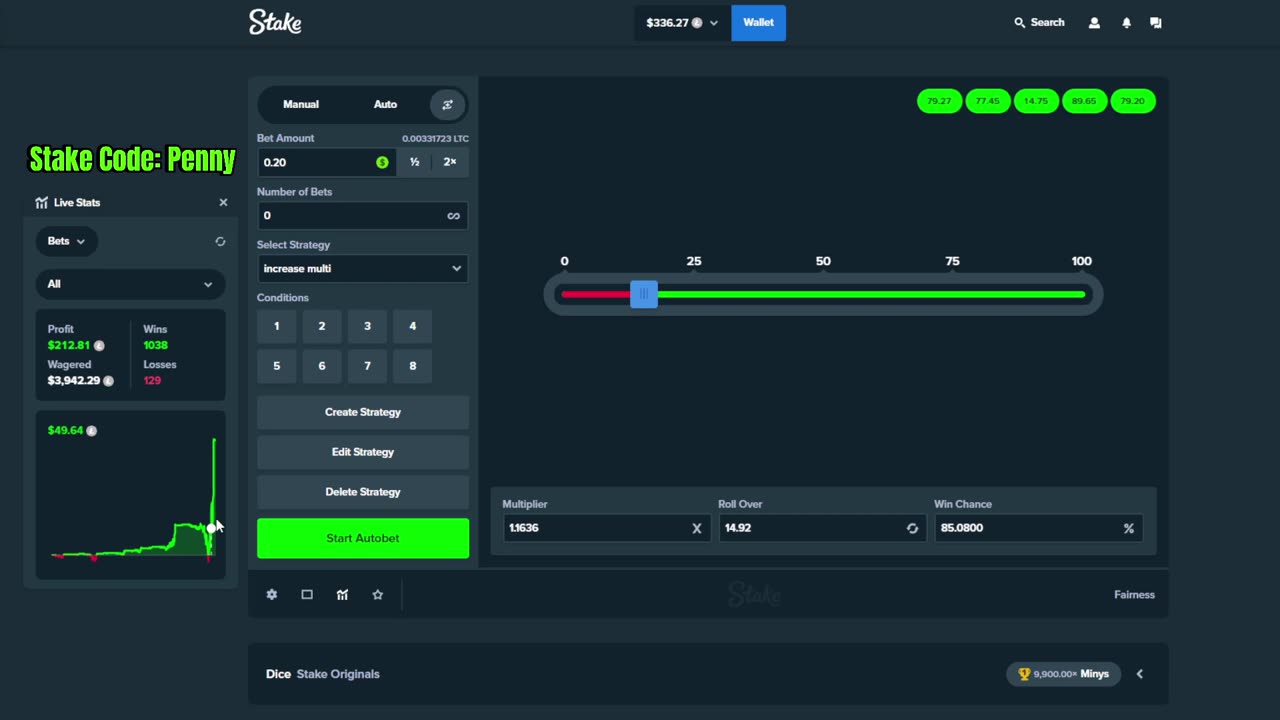Click the profit graph
1280x720 pixels.
[x=131, y=495]
